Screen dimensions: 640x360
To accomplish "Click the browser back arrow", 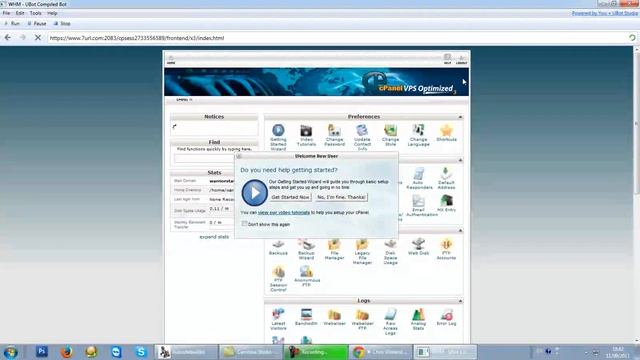I will click(x=8, y=38).
